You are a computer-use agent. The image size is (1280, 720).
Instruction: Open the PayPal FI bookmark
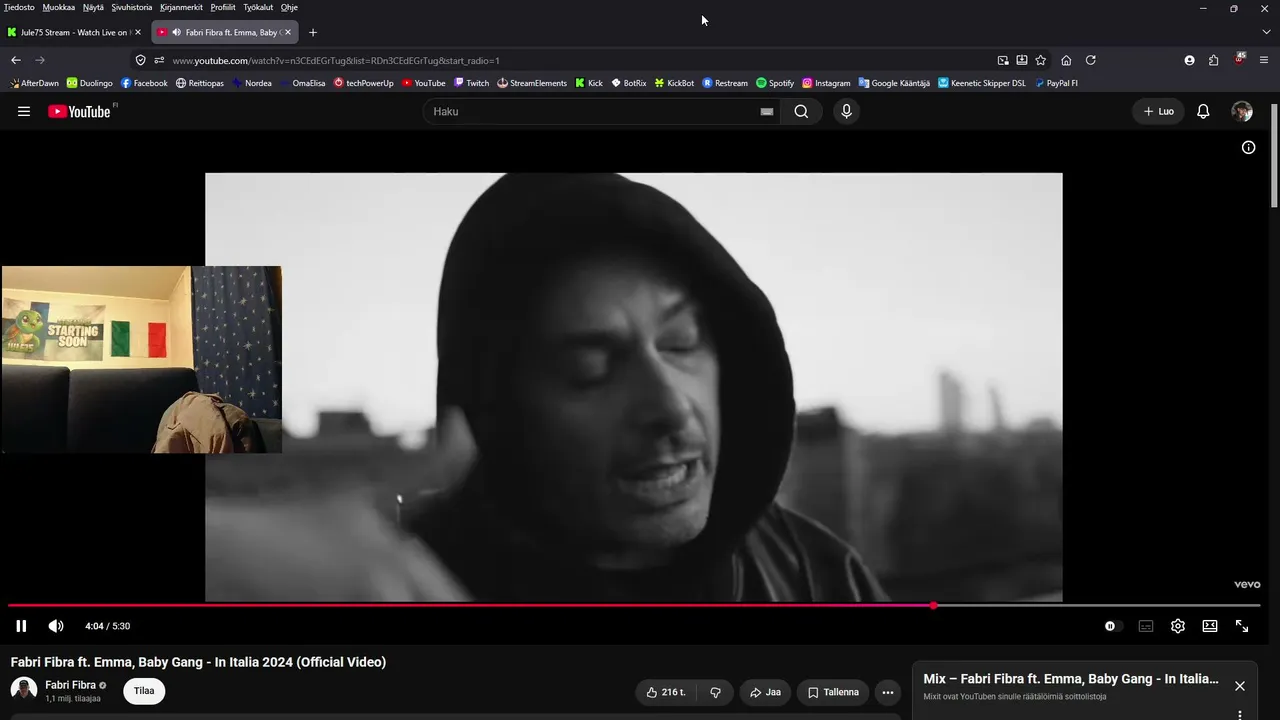[1056, 83]
